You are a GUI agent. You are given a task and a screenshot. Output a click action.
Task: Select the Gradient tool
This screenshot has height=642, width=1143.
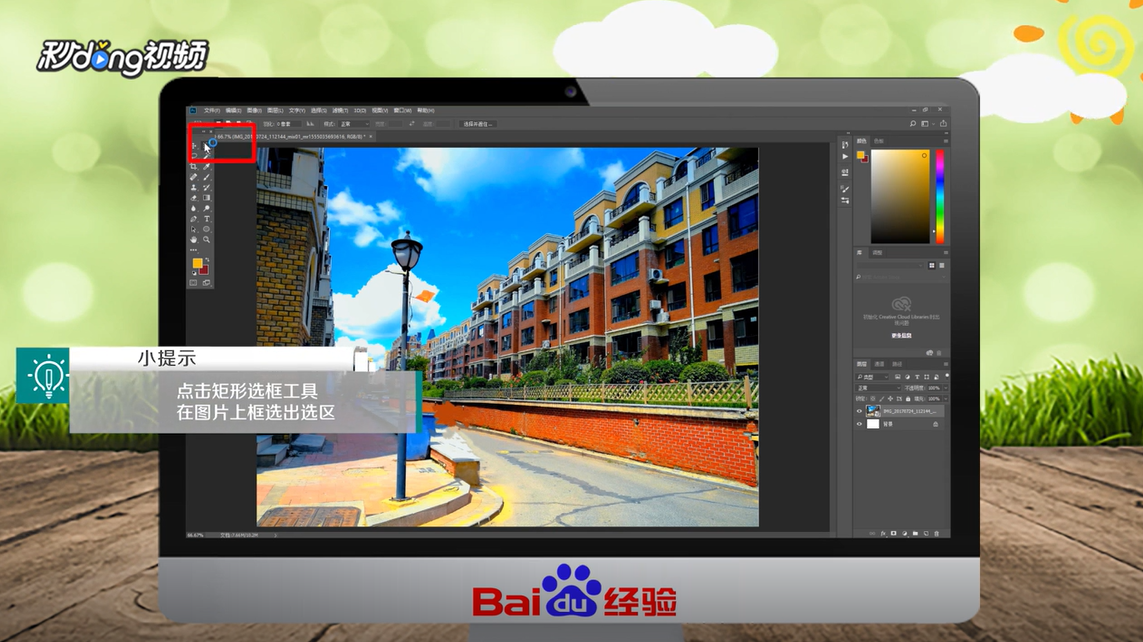pyautogui.click(x=206, y=197)
